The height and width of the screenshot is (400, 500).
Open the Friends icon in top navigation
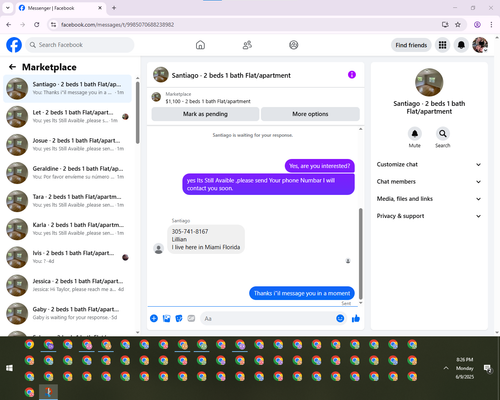[247, 45]
